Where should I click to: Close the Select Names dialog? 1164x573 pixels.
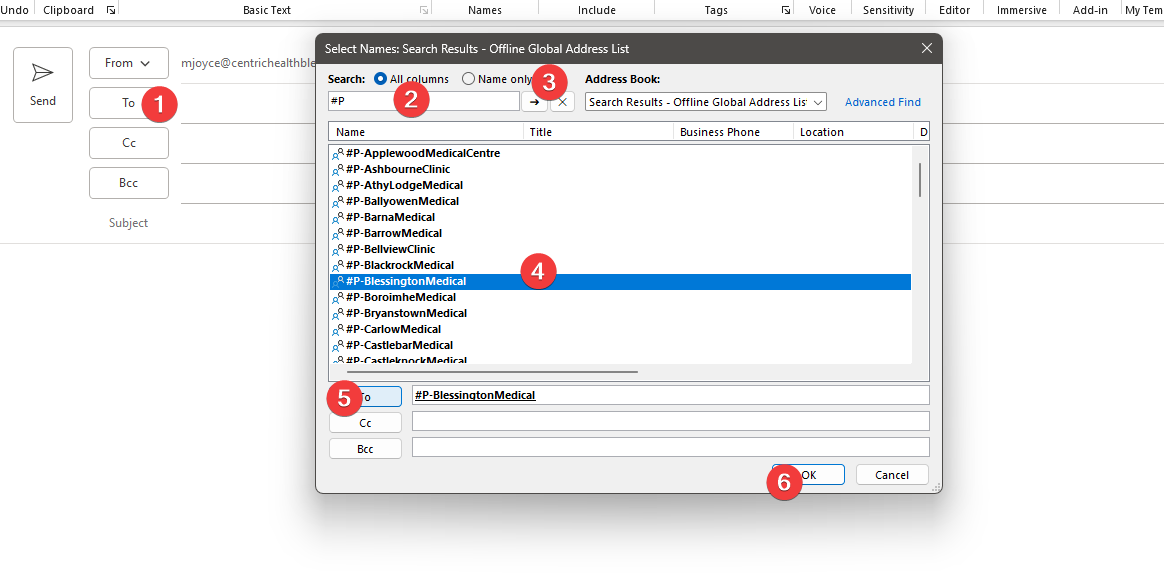[926, 48]
